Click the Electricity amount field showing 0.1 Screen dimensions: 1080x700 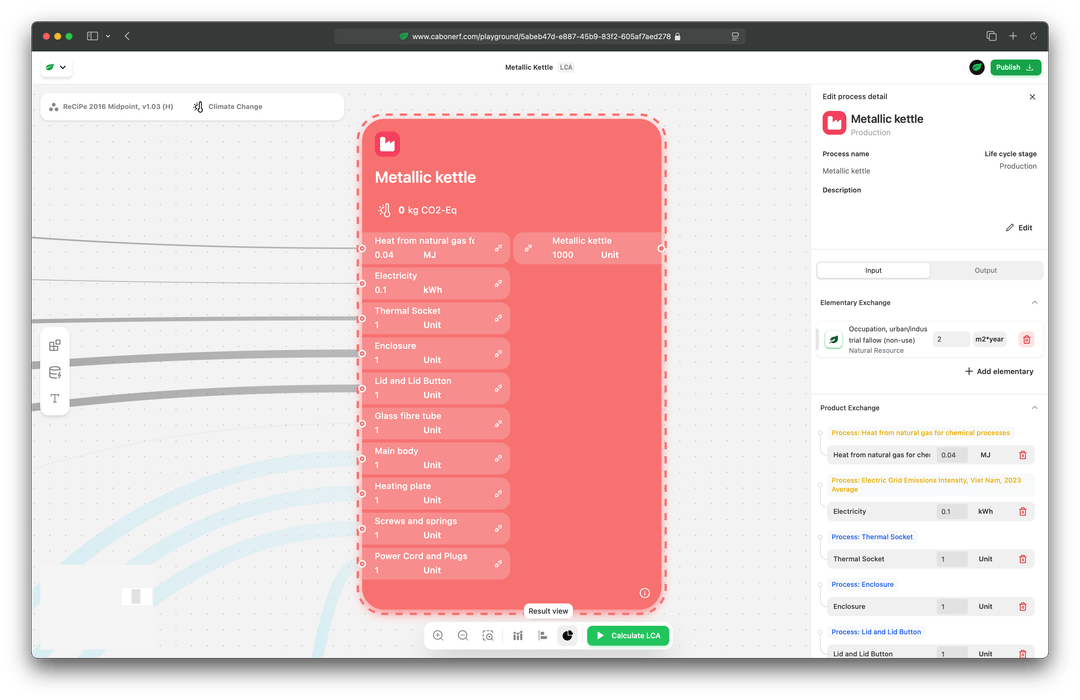[x=952, y=511]
